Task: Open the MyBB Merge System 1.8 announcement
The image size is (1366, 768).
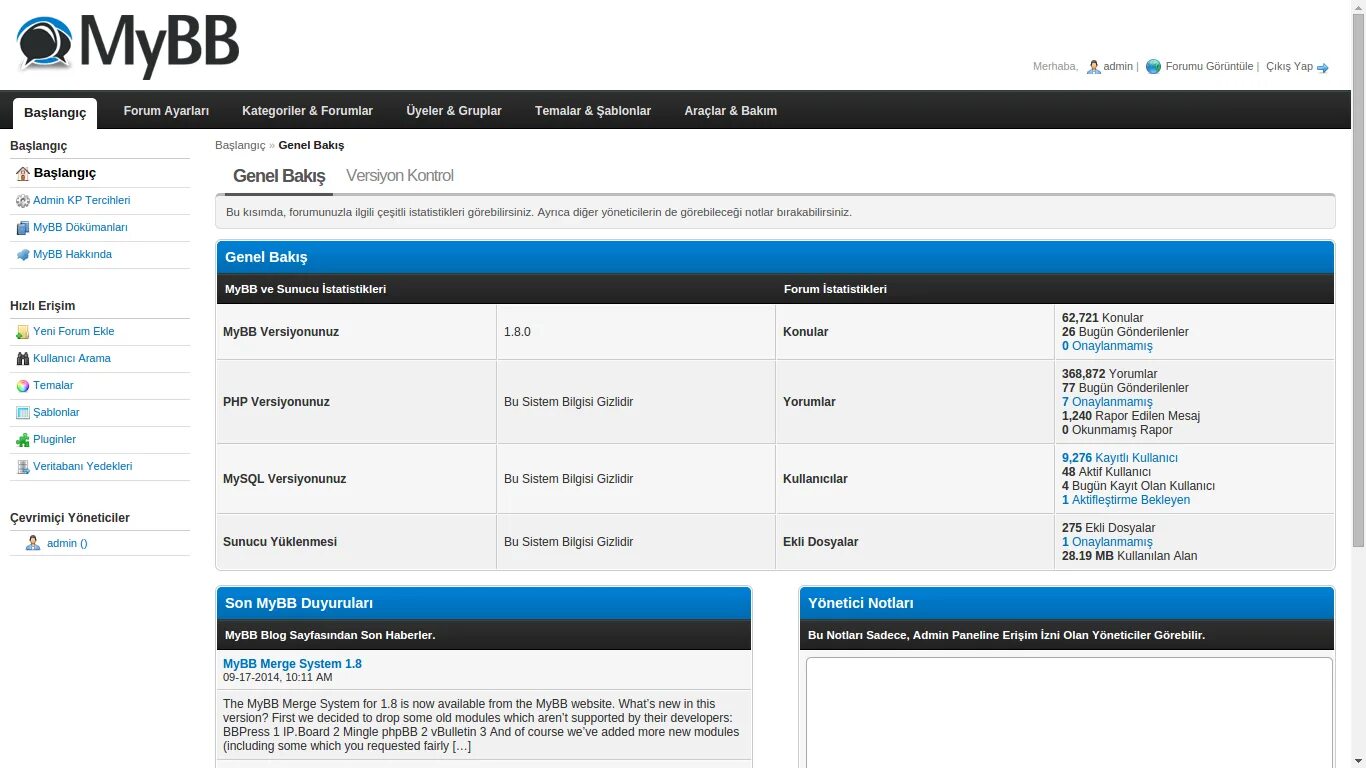Action: coord(292,664)
